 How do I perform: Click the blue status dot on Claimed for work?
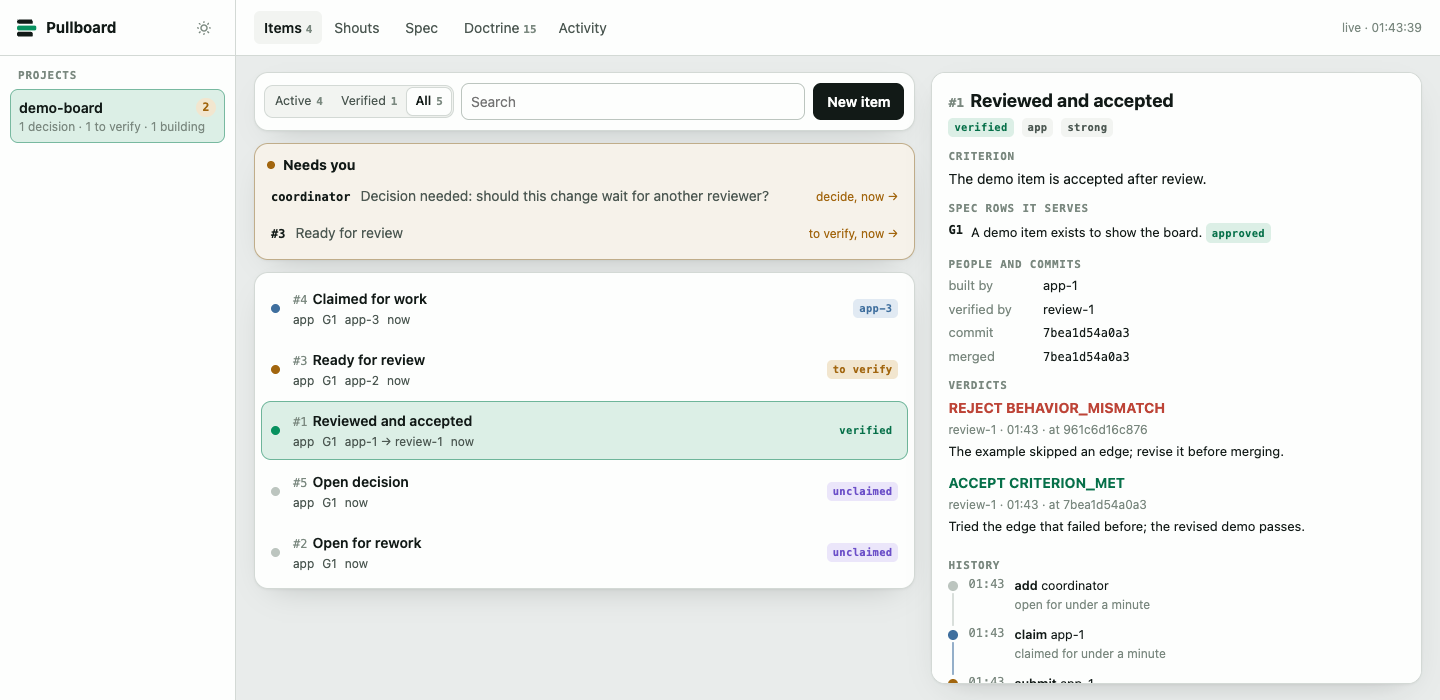click(275, 309)
